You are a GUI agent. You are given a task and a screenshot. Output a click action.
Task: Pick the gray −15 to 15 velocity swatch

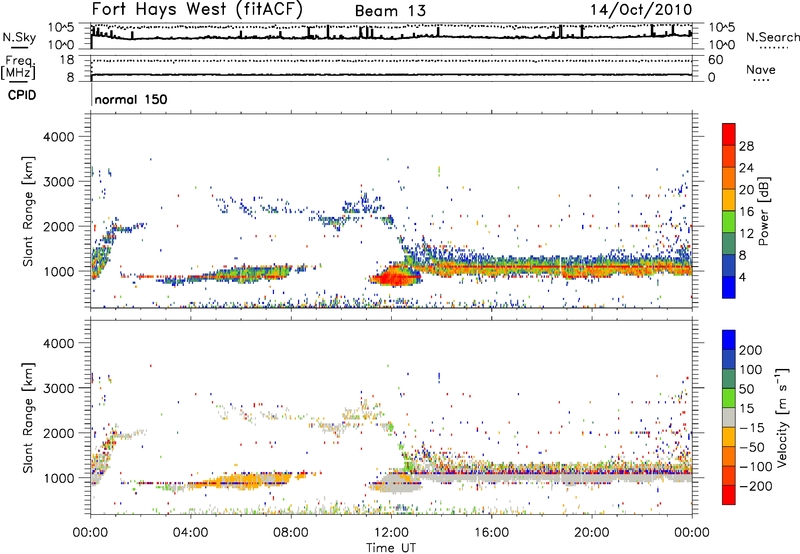[x=729, y=418]
